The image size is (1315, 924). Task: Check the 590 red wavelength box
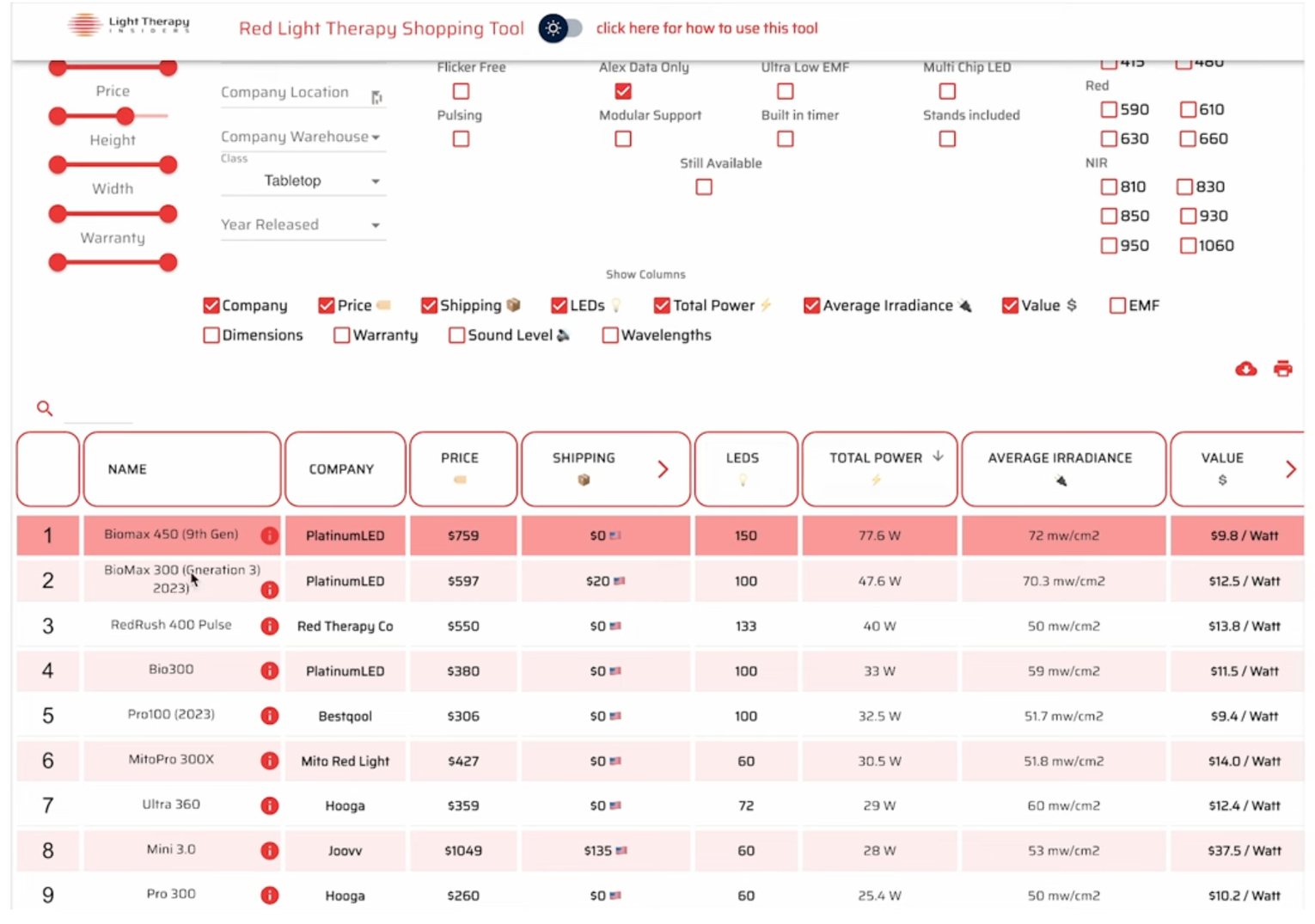click(1109, 109)
